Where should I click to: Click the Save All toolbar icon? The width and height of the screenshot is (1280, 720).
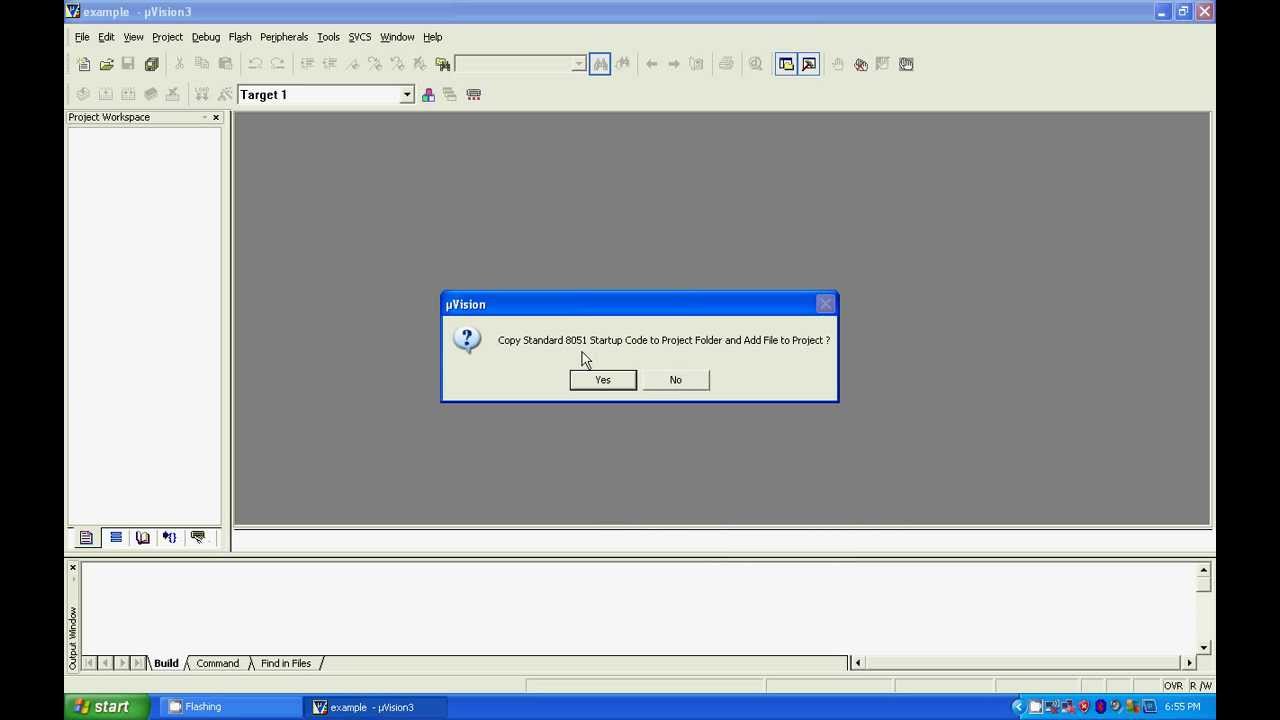click(x=151, y=64)
